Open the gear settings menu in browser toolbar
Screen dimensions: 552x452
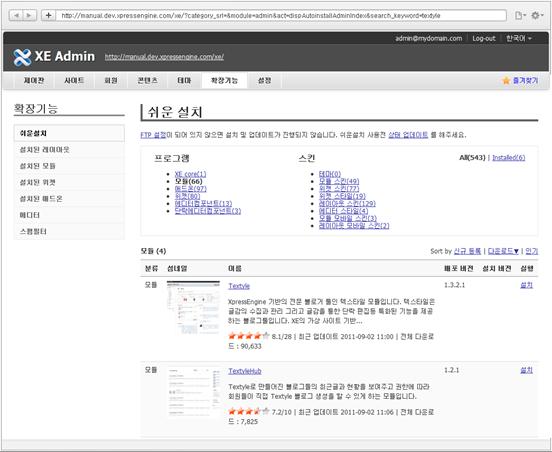(537, 15)
